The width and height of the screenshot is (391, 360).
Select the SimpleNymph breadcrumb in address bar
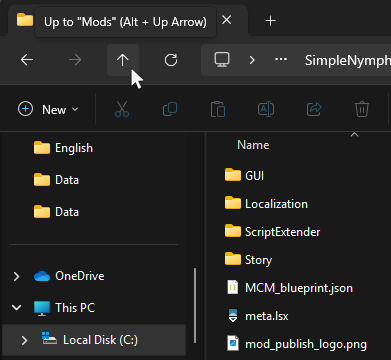click(x=348, y=60)
